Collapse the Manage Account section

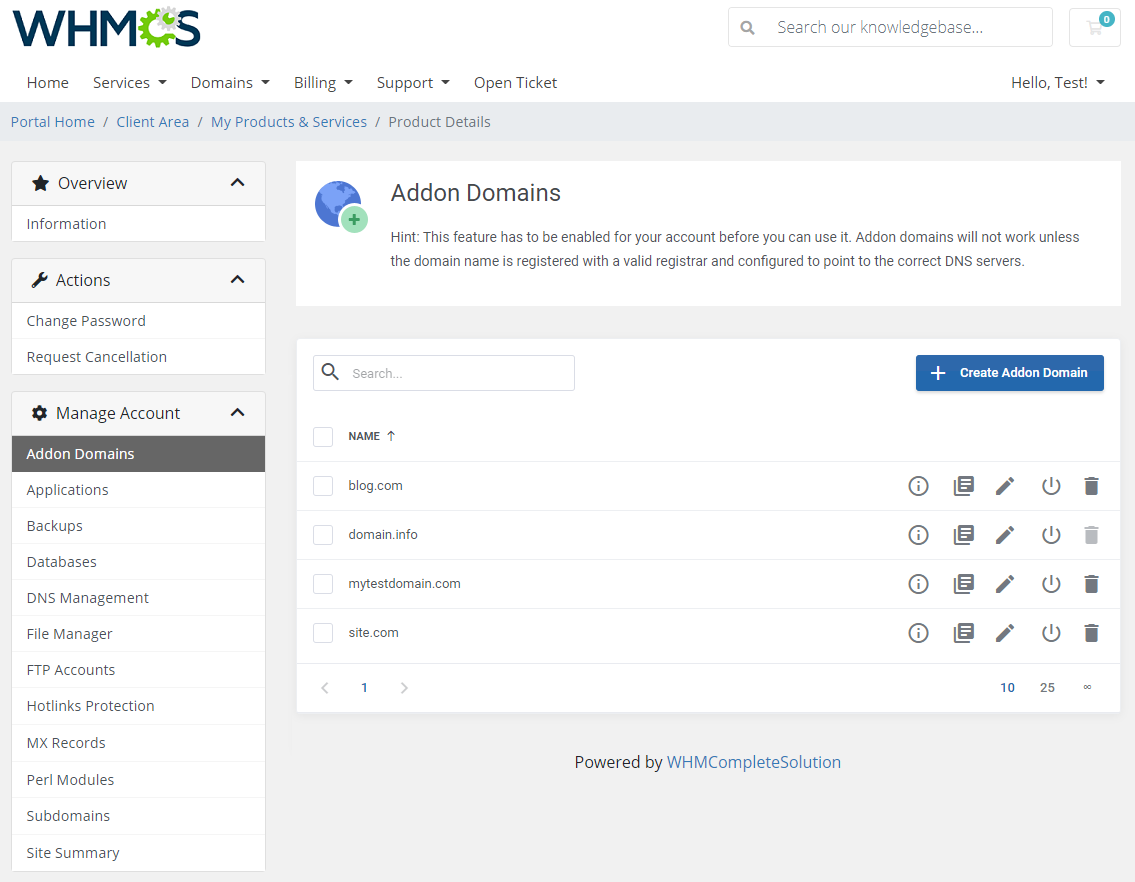pos(237,412)
